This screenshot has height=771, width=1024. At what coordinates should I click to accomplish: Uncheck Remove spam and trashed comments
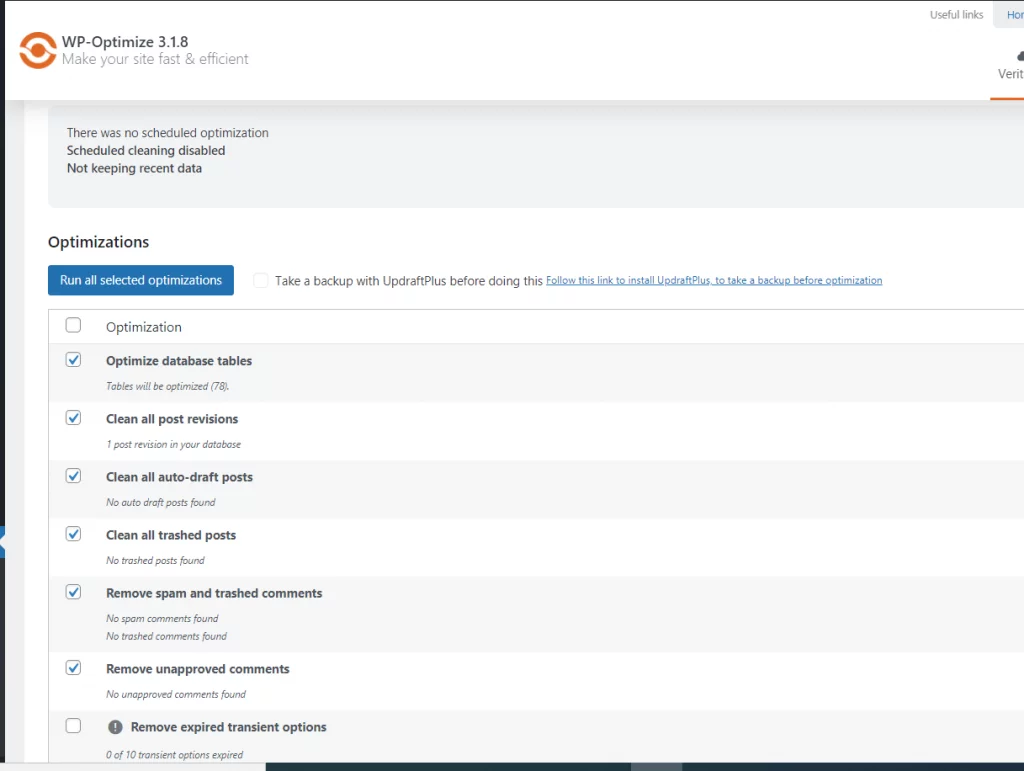(73, 592)
